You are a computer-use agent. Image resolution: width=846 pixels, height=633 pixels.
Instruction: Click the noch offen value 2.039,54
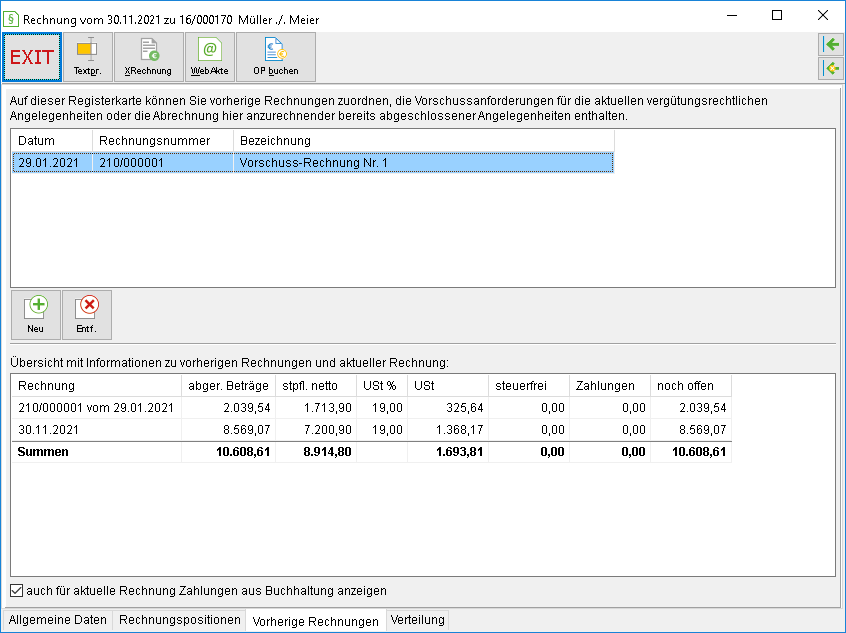tap(702, 407)
